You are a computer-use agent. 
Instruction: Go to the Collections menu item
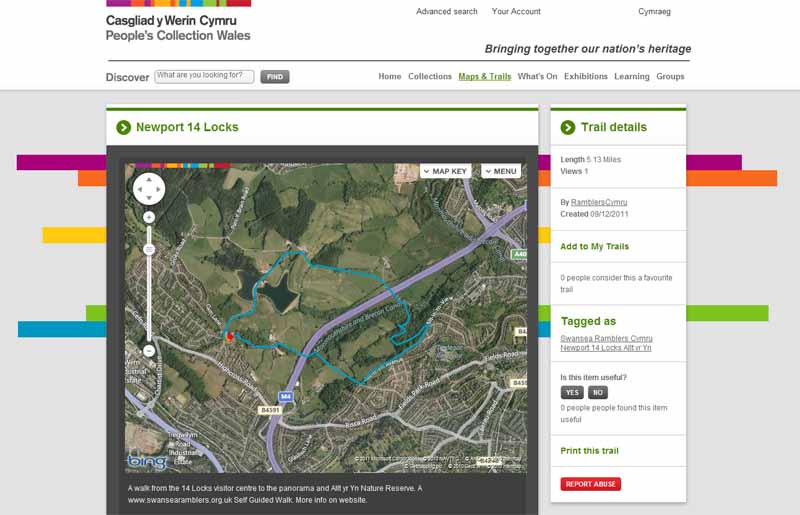point(430,77)
